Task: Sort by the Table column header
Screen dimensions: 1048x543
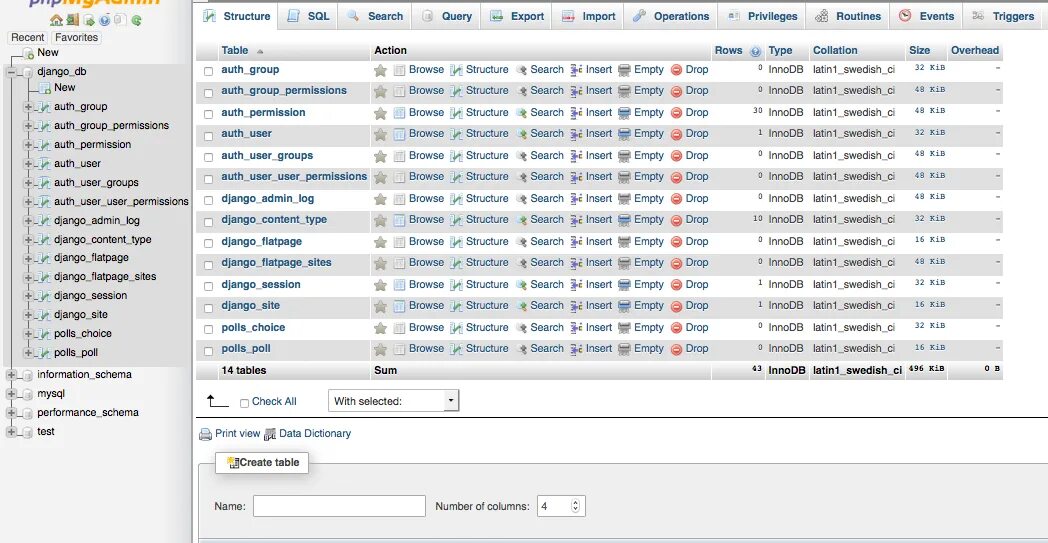Action: (x=235, y=51)
